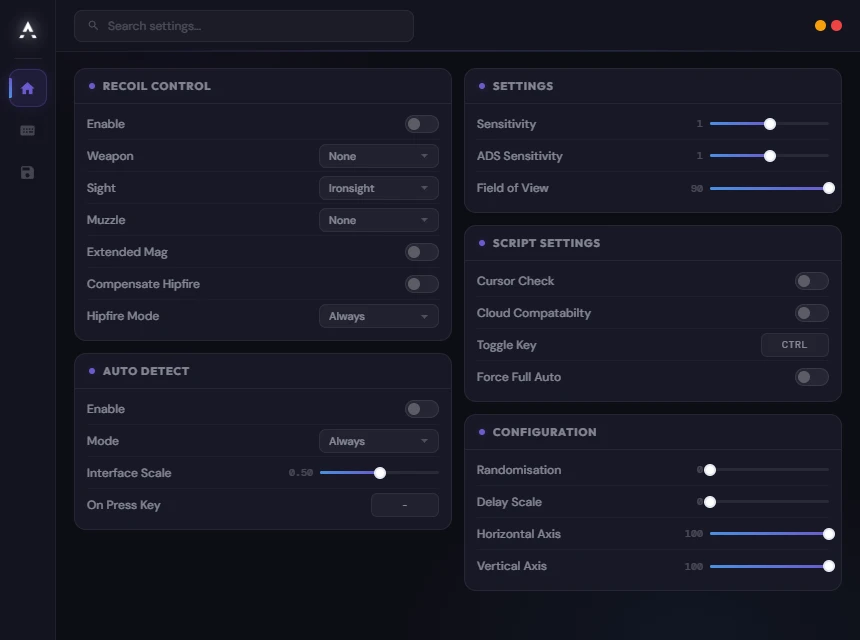Open the Auto Detect Mode dropdown
Screen dimensions: 860x640
pos(378,441)
